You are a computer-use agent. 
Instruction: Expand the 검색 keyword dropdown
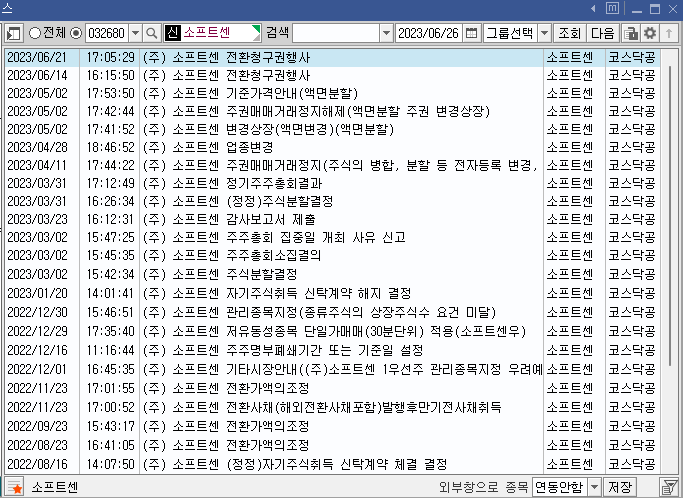coord(386,33)
